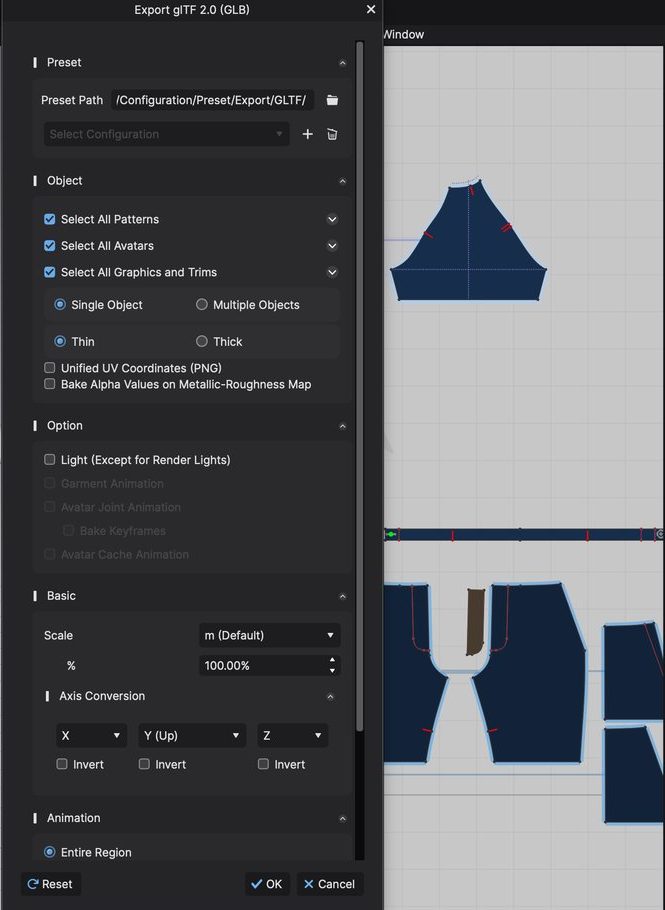This screenshot has width=665, height=910.
Task: Open the Scale unit dropdown
Action: (x=269, y=635)
